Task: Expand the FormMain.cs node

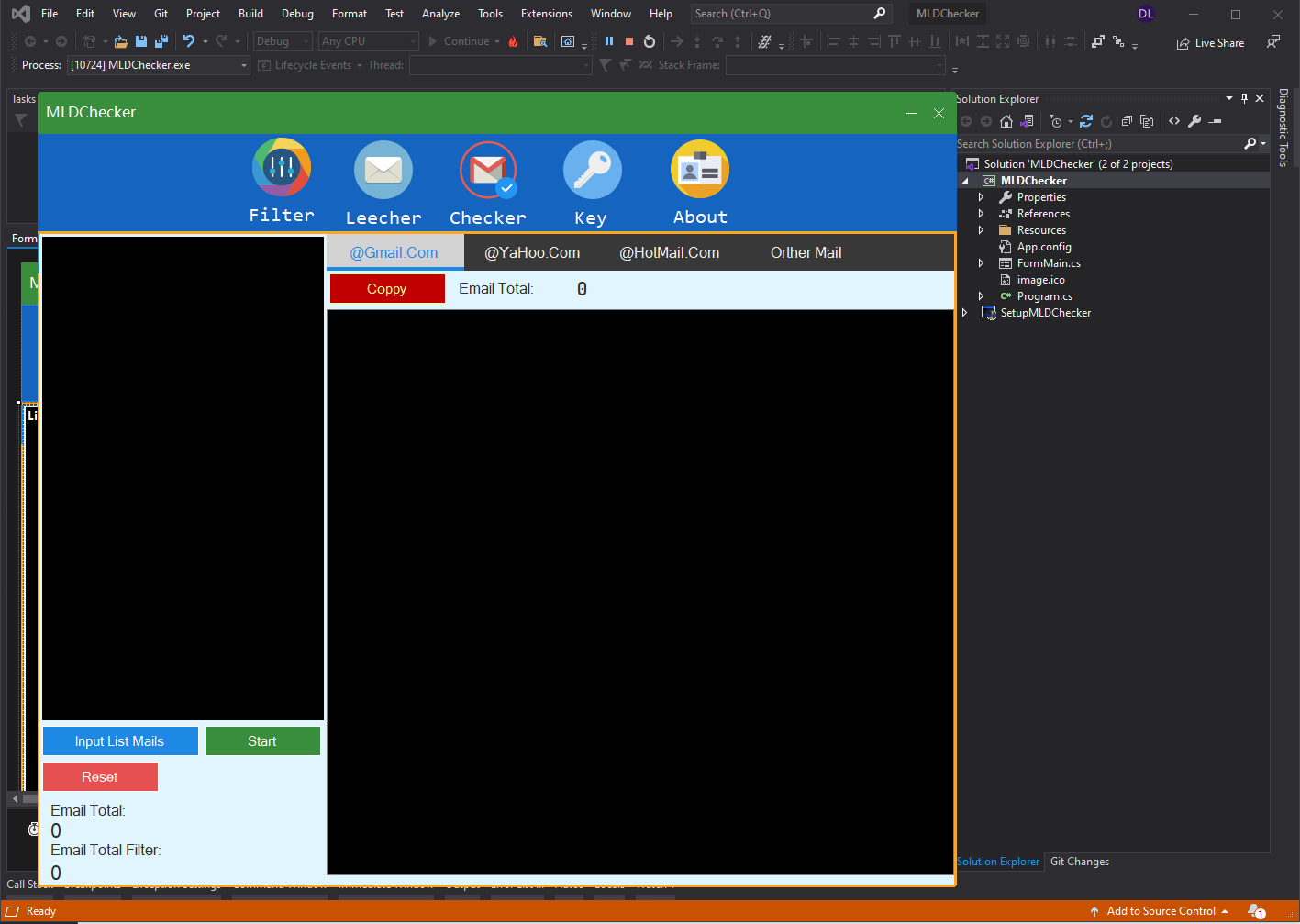Action: [981, 263]
